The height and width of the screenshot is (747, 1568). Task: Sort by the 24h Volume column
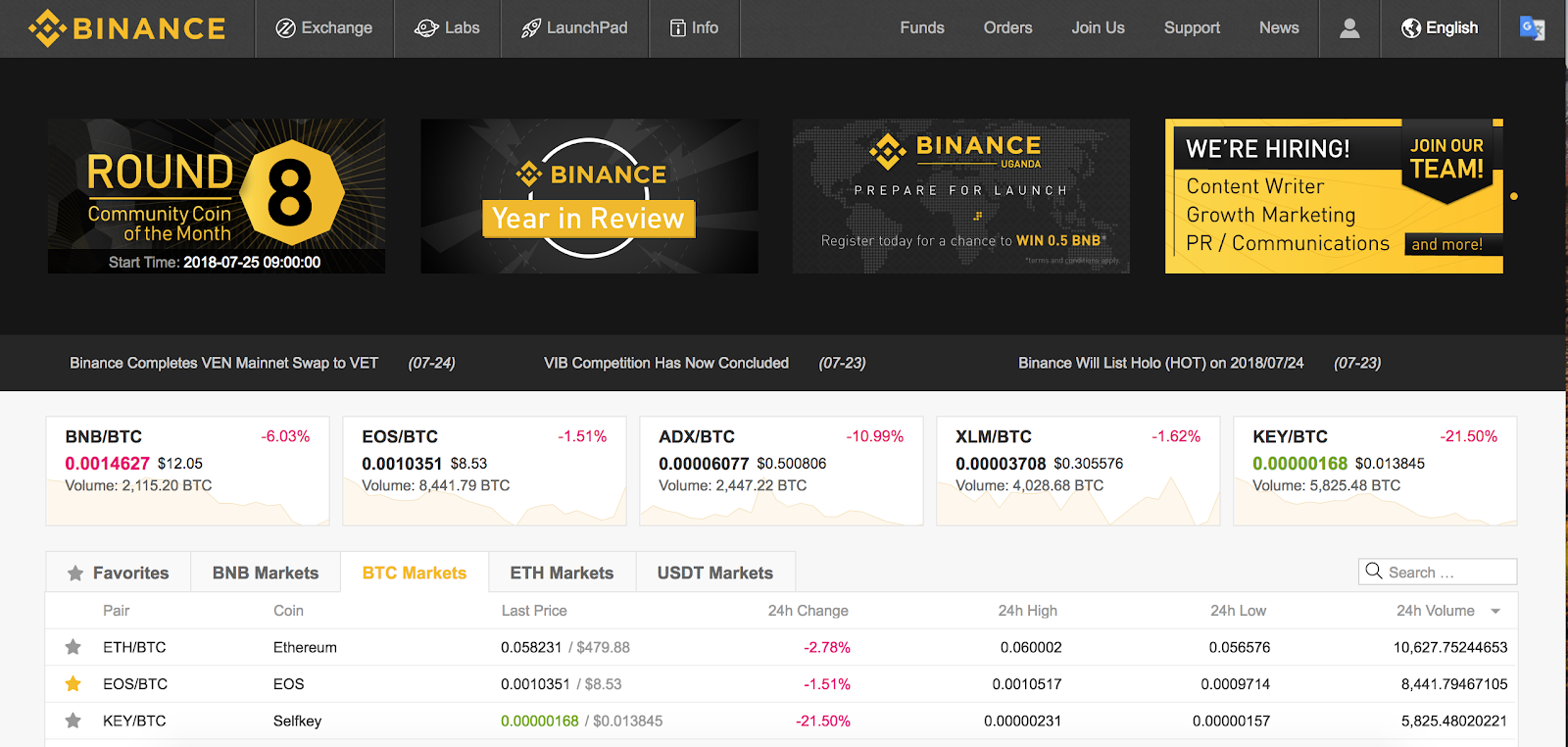(1436, 611)
